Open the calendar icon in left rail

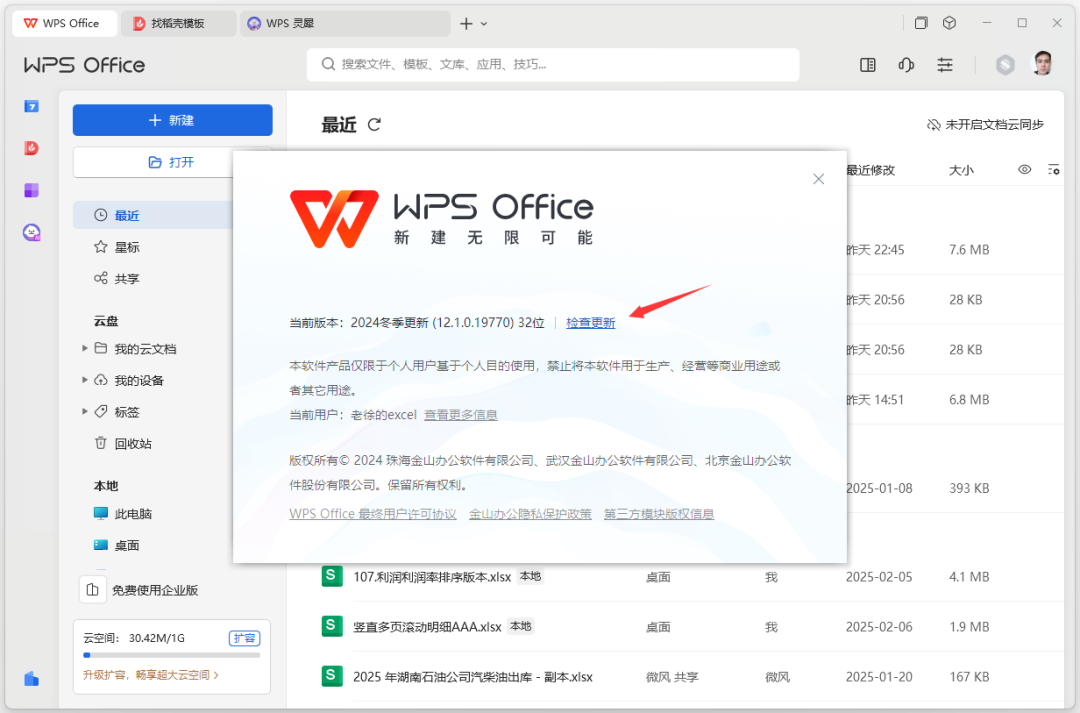pyautogui.click(x=32, y=106)
